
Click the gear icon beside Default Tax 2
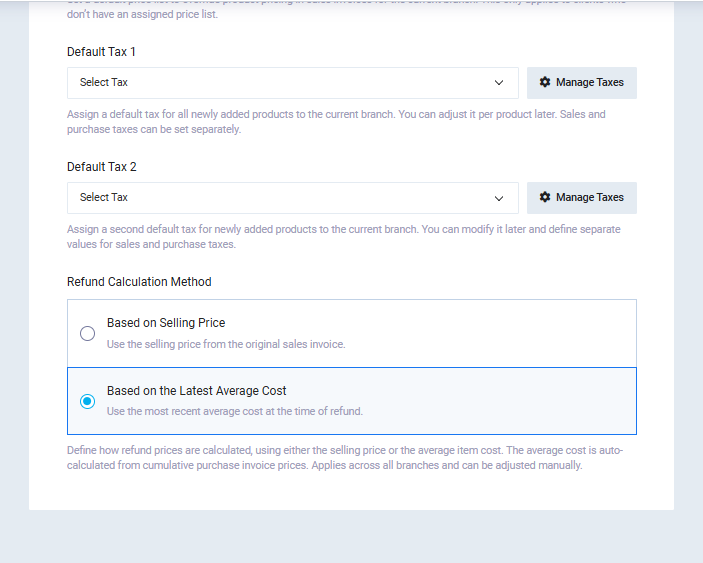pos(545,198)
